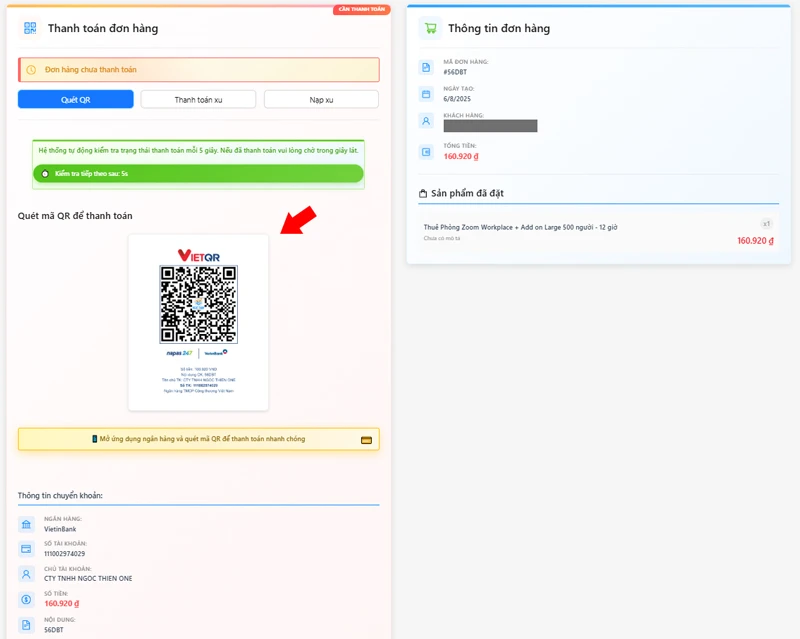The width and height of the screenshot is (800, 639).
Task: Click the wallet icon beside Tổng tiền
Action: click(x=425, y=153)
